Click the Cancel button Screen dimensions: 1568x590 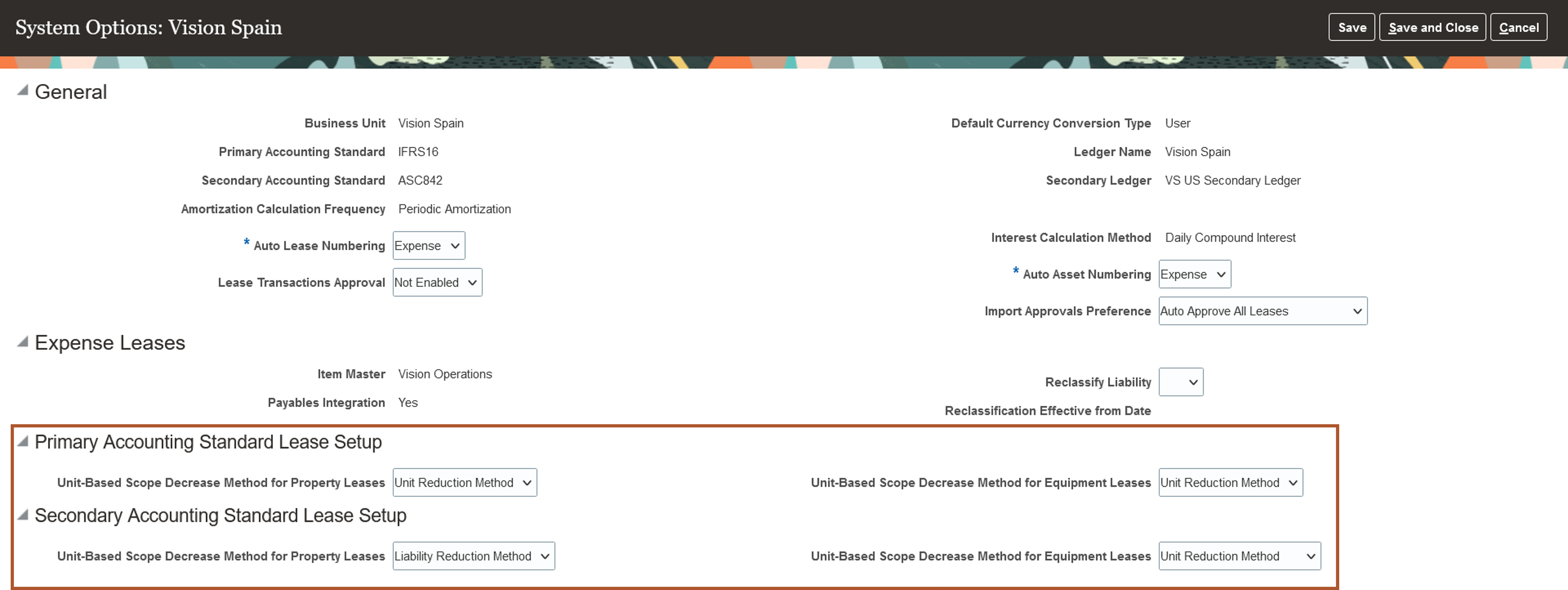pyautogui.click(x=1519, y=27)
